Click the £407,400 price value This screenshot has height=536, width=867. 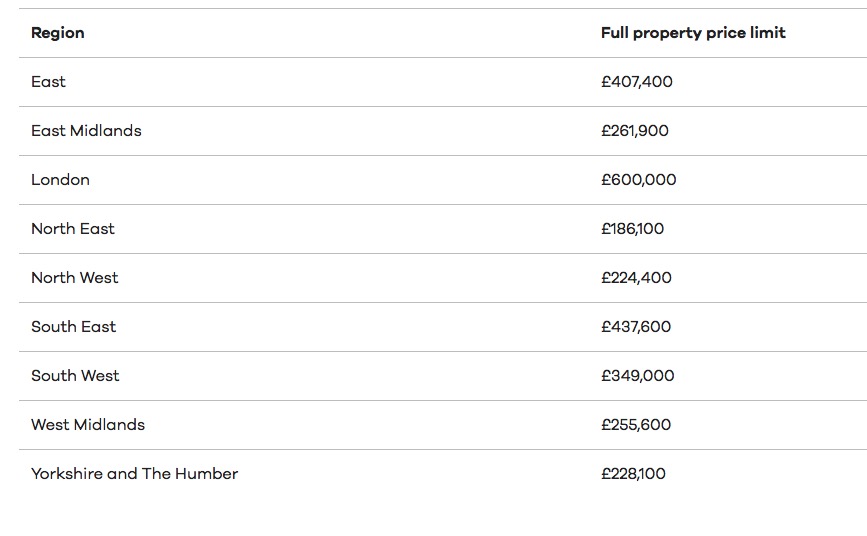(637, 82)
